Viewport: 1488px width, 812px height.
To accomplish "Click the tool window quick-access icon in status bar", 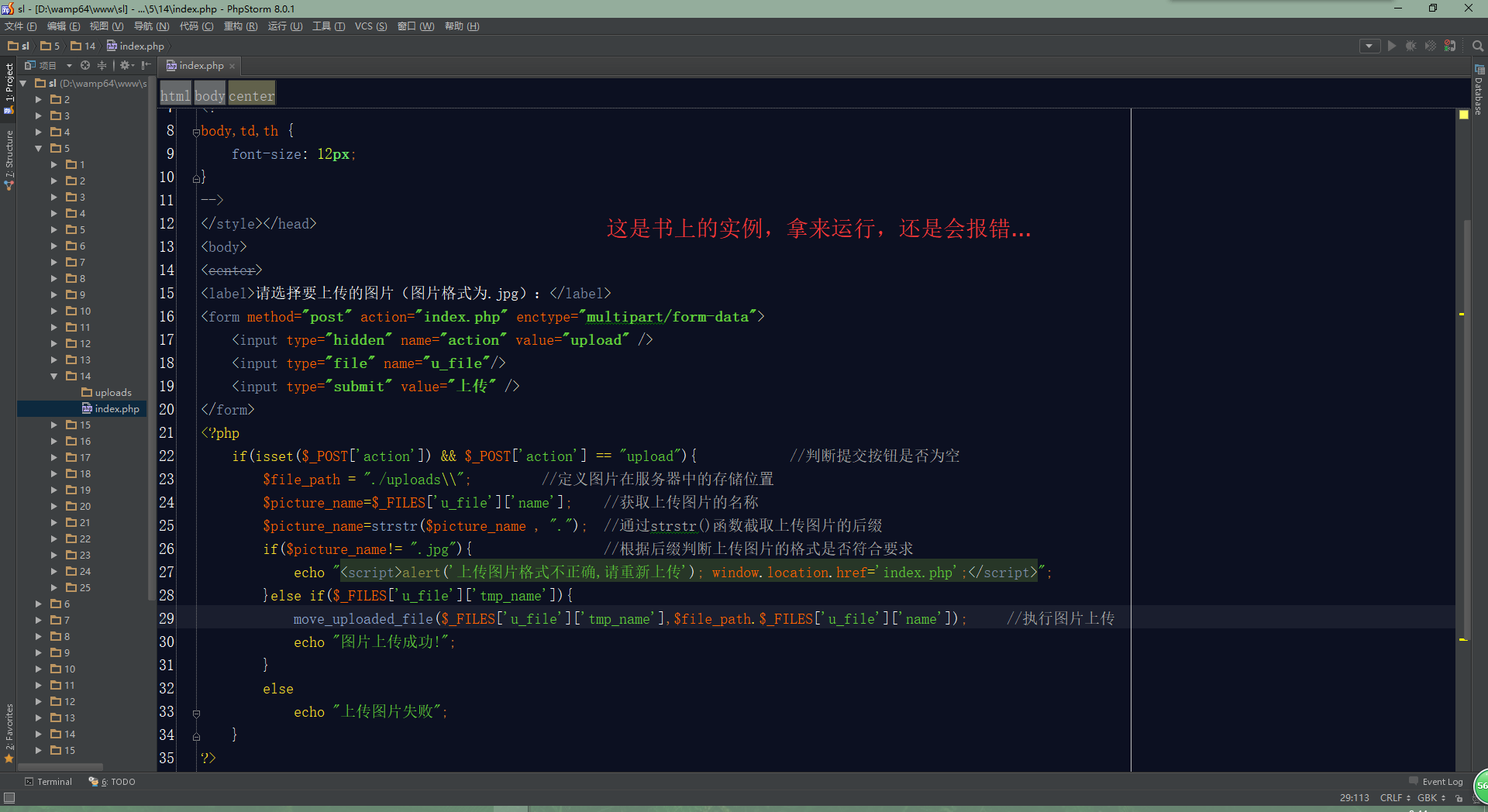I will point(9,797).
